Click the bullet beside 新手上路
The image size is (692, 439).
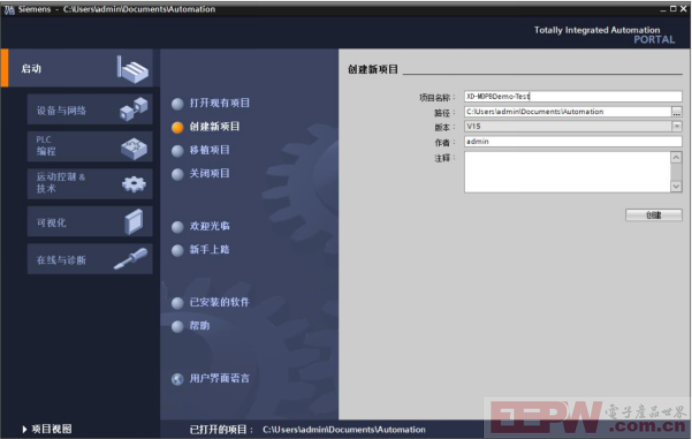coord(177,250)
